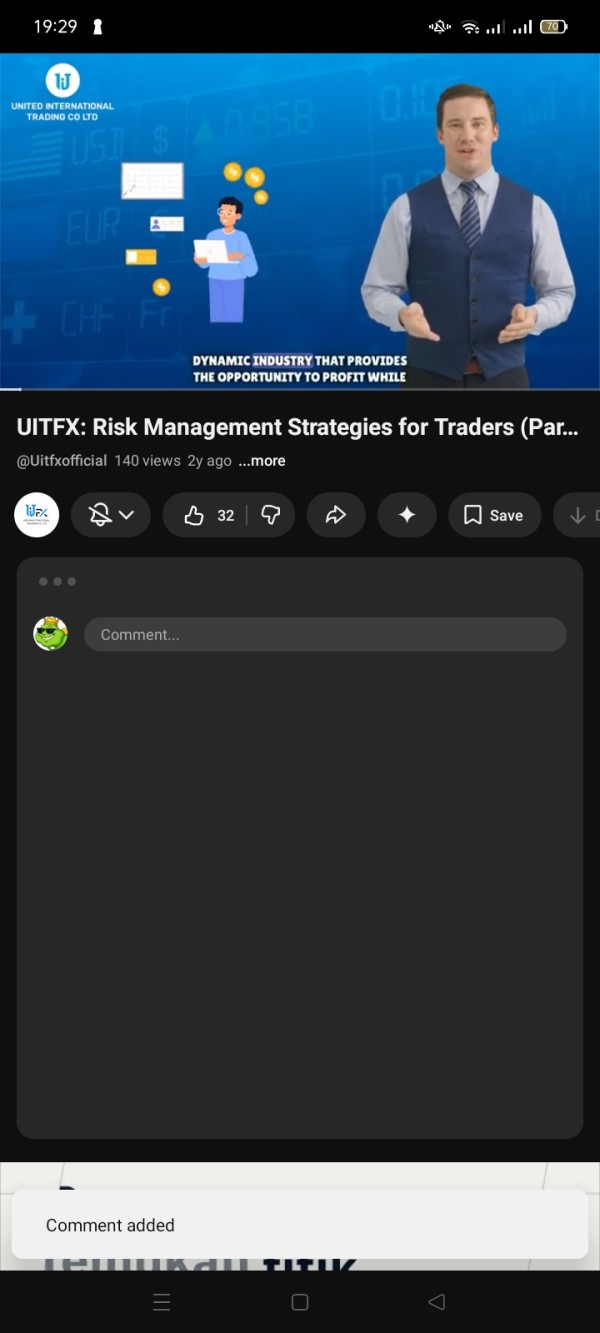Tap the thumbs down dislike icon
Screen dimensions: 600x1333
click(x=271, y=515)
